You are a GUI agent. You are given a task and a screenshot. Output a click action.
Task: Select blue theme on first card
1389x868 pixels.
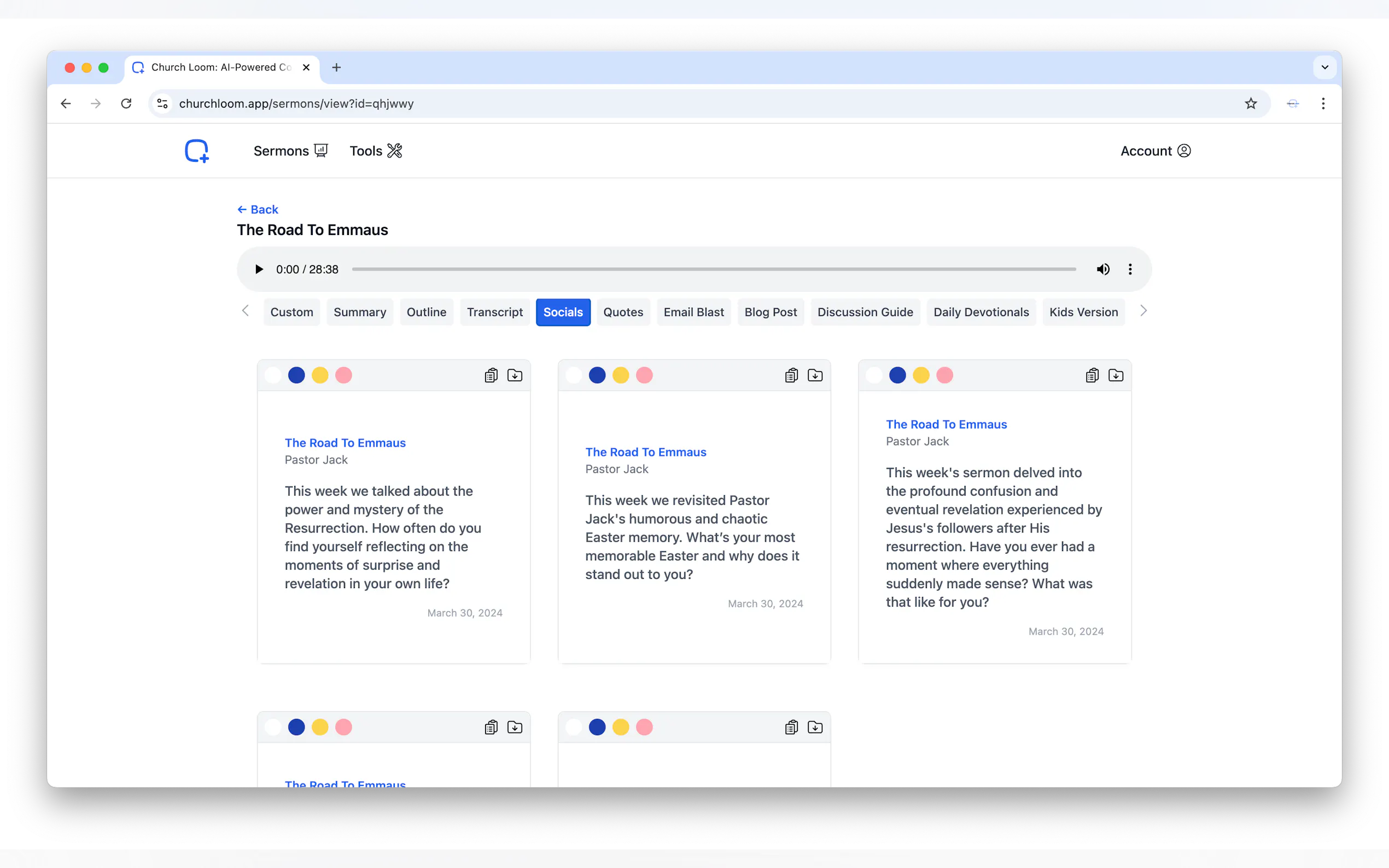tap(296, 376)
